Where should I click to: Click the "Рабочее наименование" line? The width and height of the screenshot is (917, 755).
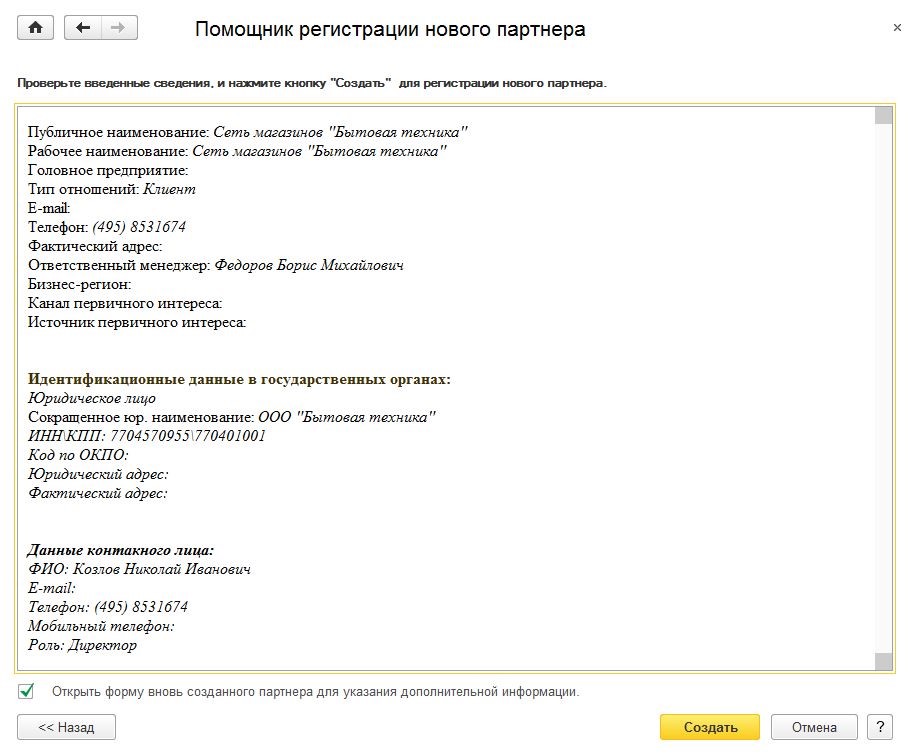click(237, 151)
